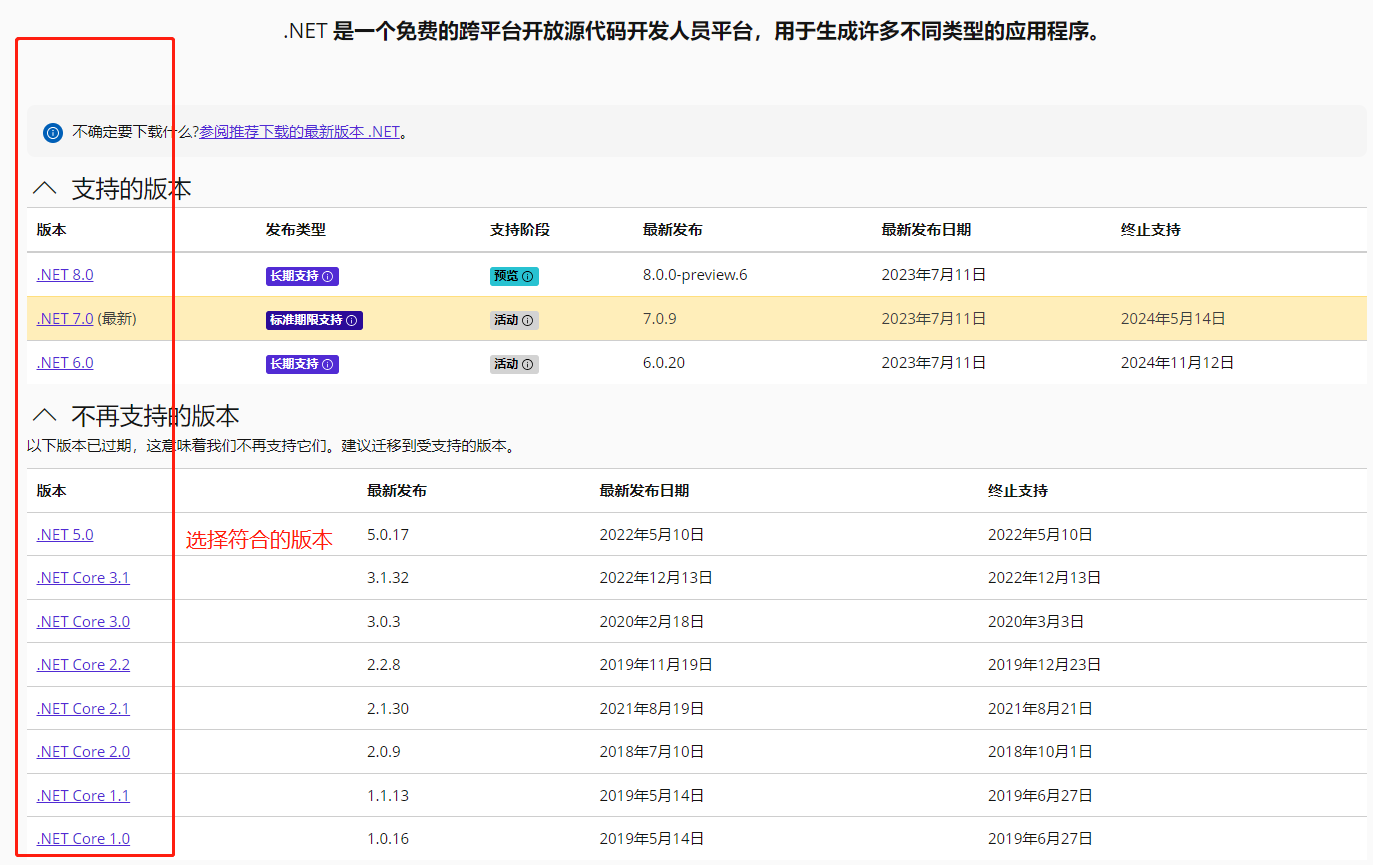The width and height of the screenshot is (1373, 865).
Task: Click the 1.1.13 release version cell
Action: 388,796
